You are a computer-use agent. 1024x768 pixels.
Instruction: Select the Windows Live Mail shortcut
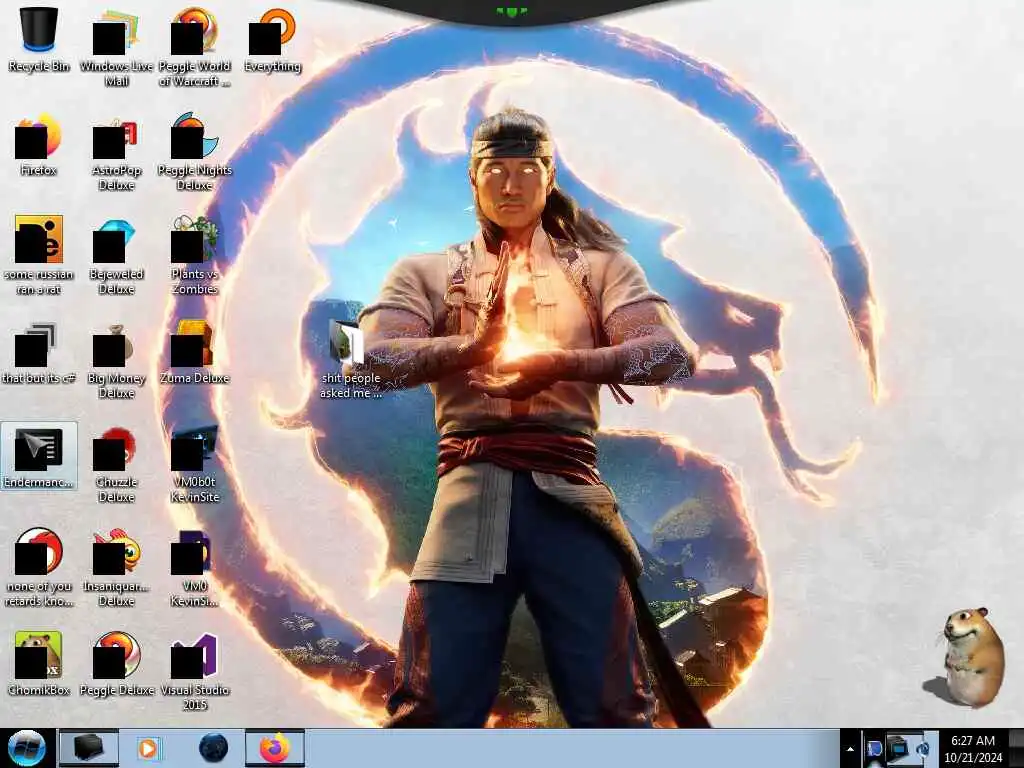[x=116, y=47]
